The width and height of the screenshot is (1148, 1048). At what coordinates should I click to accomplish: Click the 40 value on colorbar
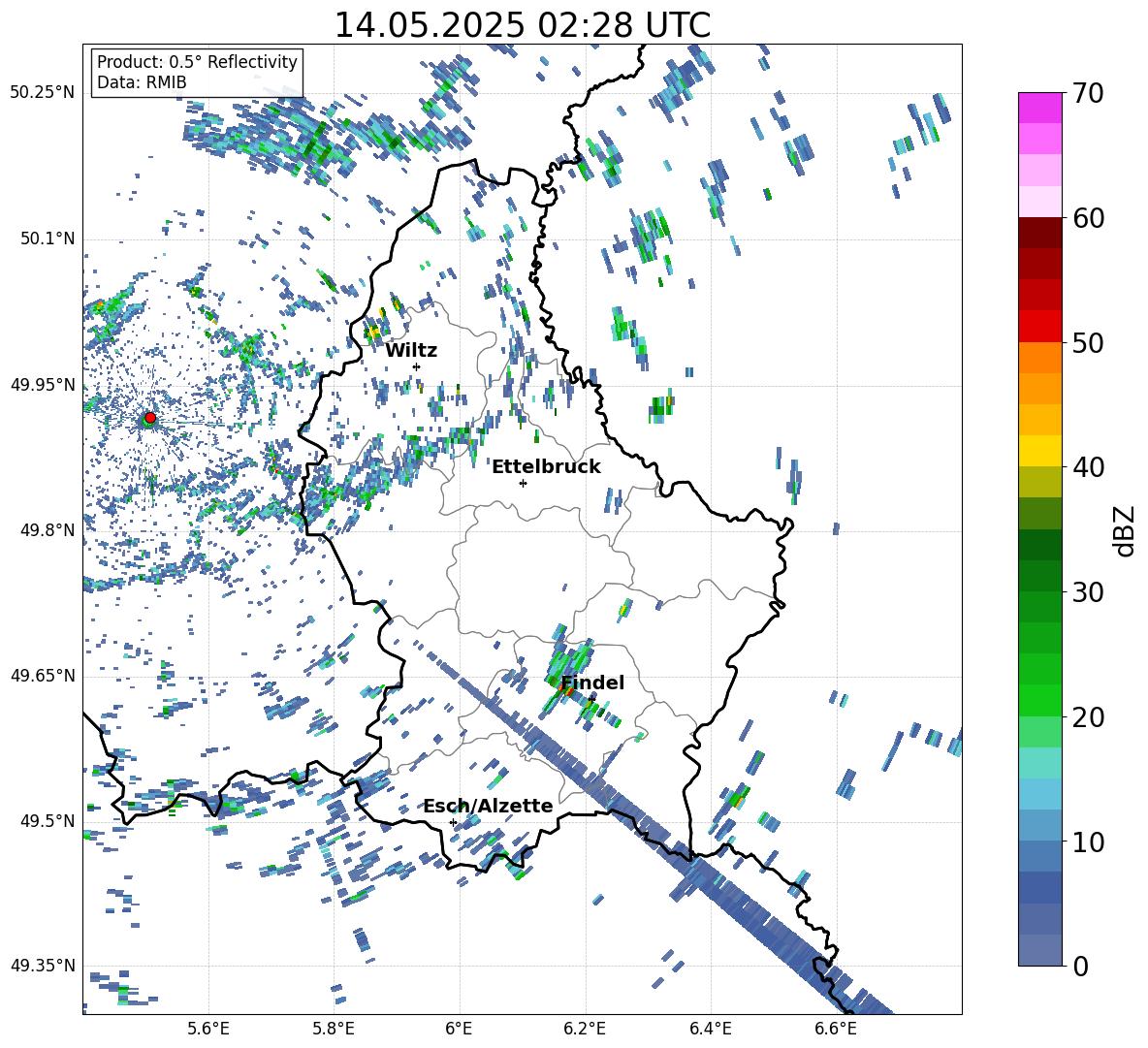[x=1088, y=467]
